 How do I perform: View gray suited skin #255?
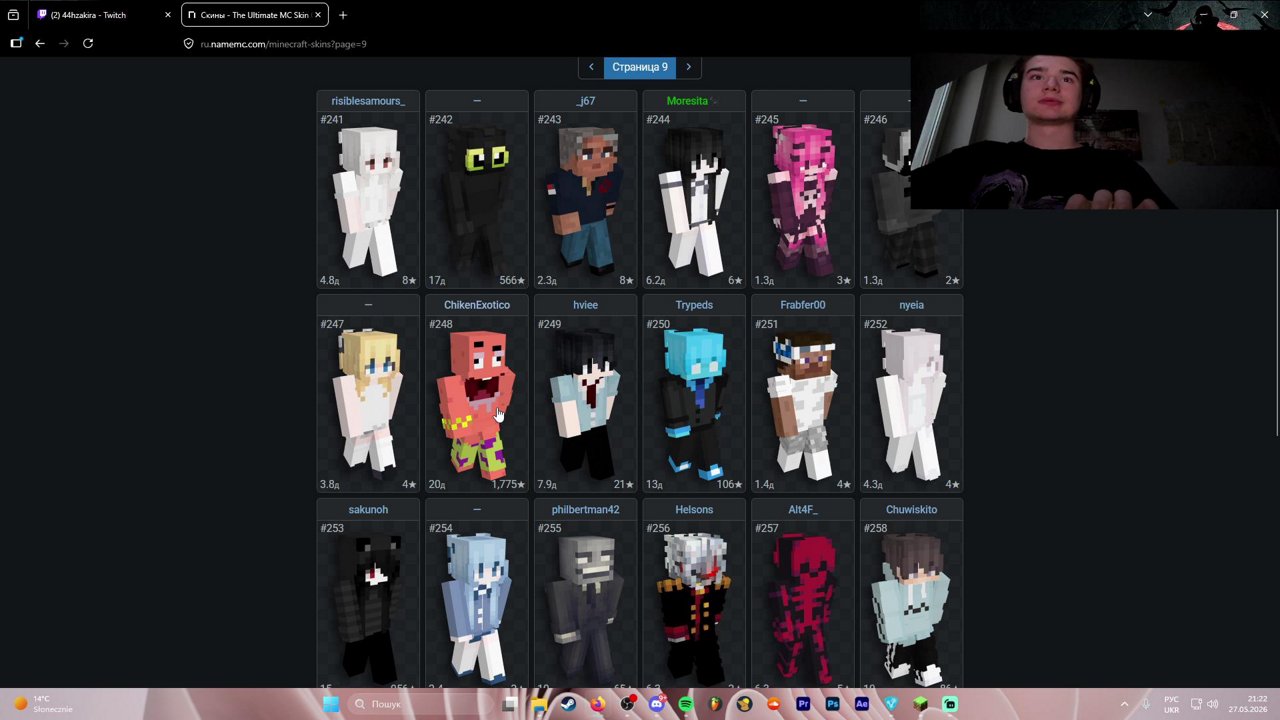[585, 605]
